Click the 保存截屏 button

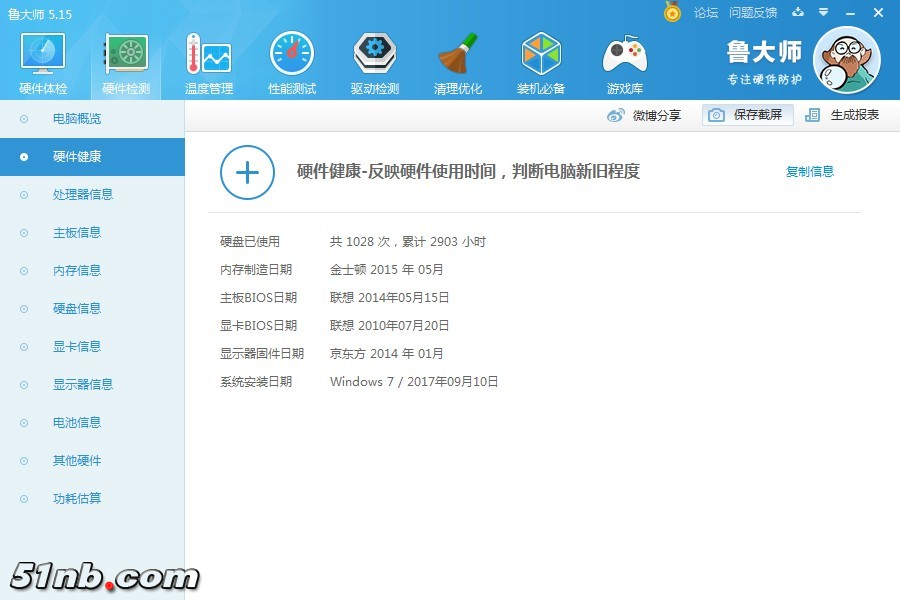(x=748, y=115)
